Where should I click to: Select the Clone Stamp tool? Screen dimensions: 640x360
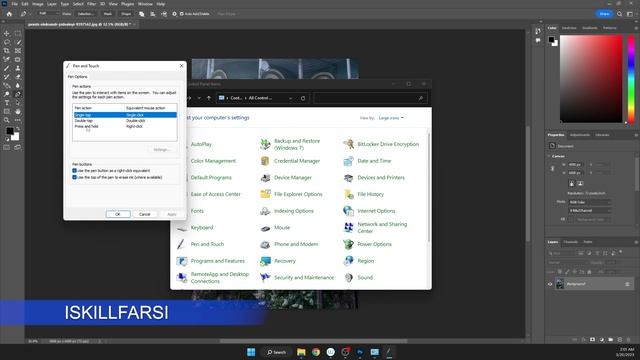[18, 68]
